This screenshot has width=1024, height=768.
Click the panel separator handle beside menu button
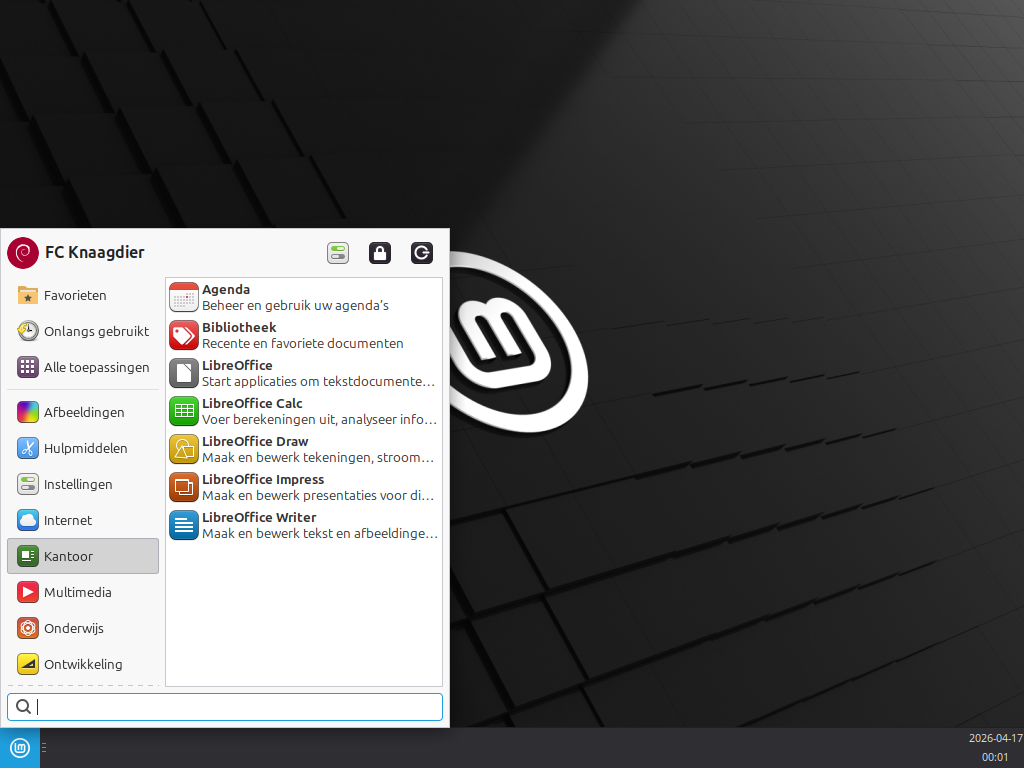pos(44,748)
